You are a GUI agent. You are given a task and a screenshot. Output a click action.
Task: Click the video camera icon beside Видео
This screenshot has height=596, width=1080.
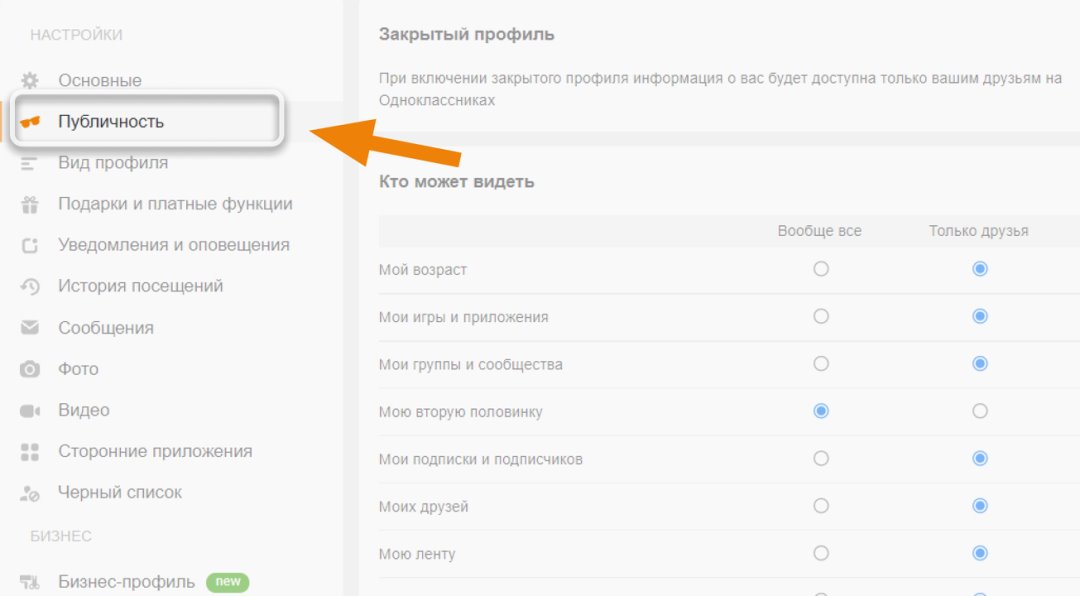(x=30, y=411)
